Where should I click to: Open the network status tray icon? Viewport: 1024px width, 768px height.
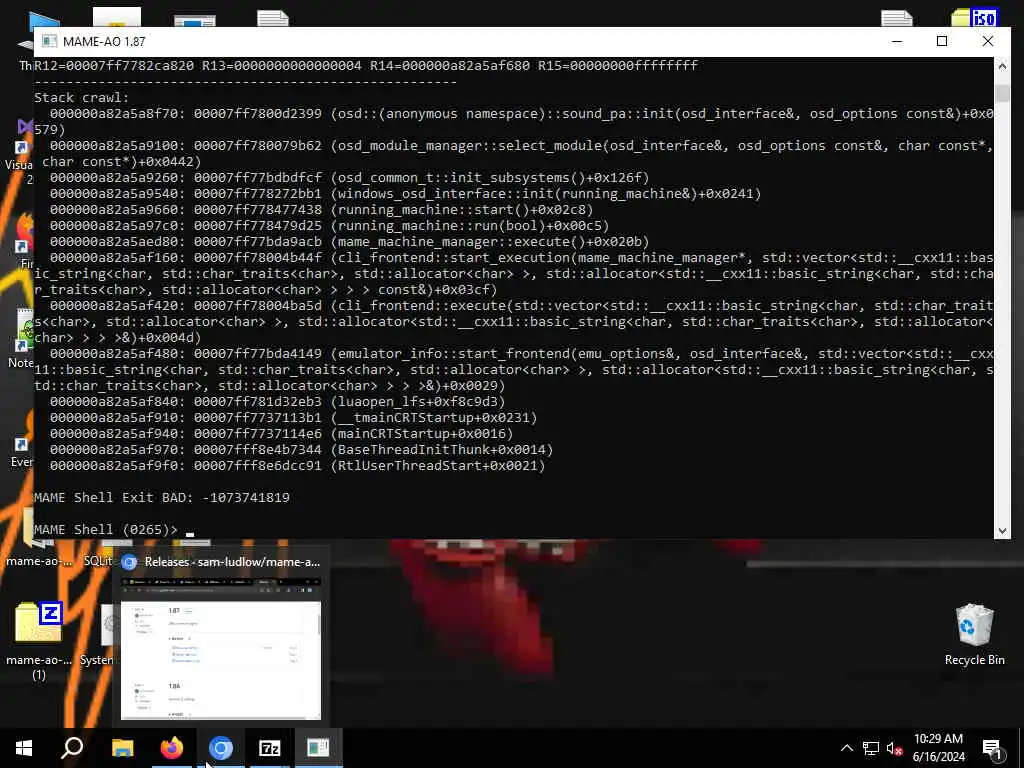871,748
